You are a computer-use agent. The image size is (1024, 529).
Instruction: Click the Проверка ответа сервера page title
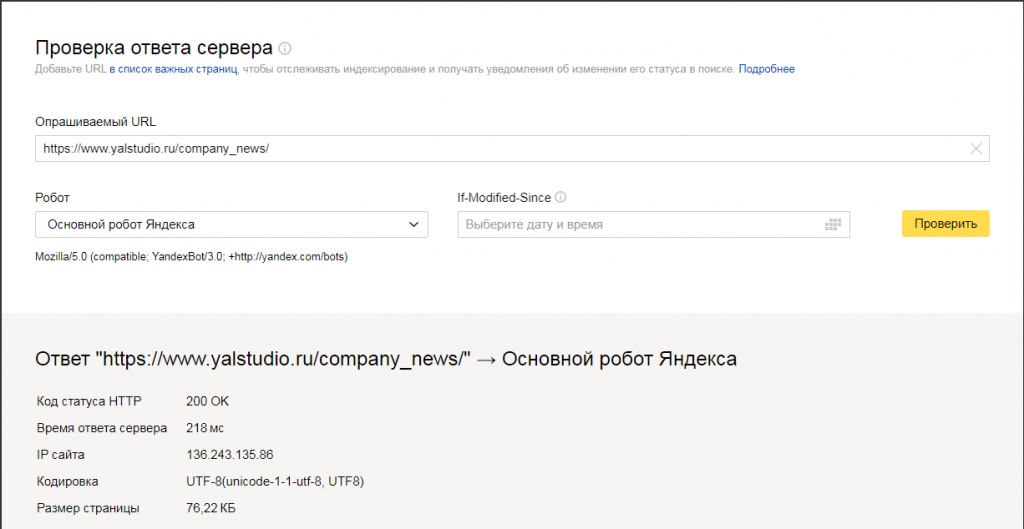(153, 48)
